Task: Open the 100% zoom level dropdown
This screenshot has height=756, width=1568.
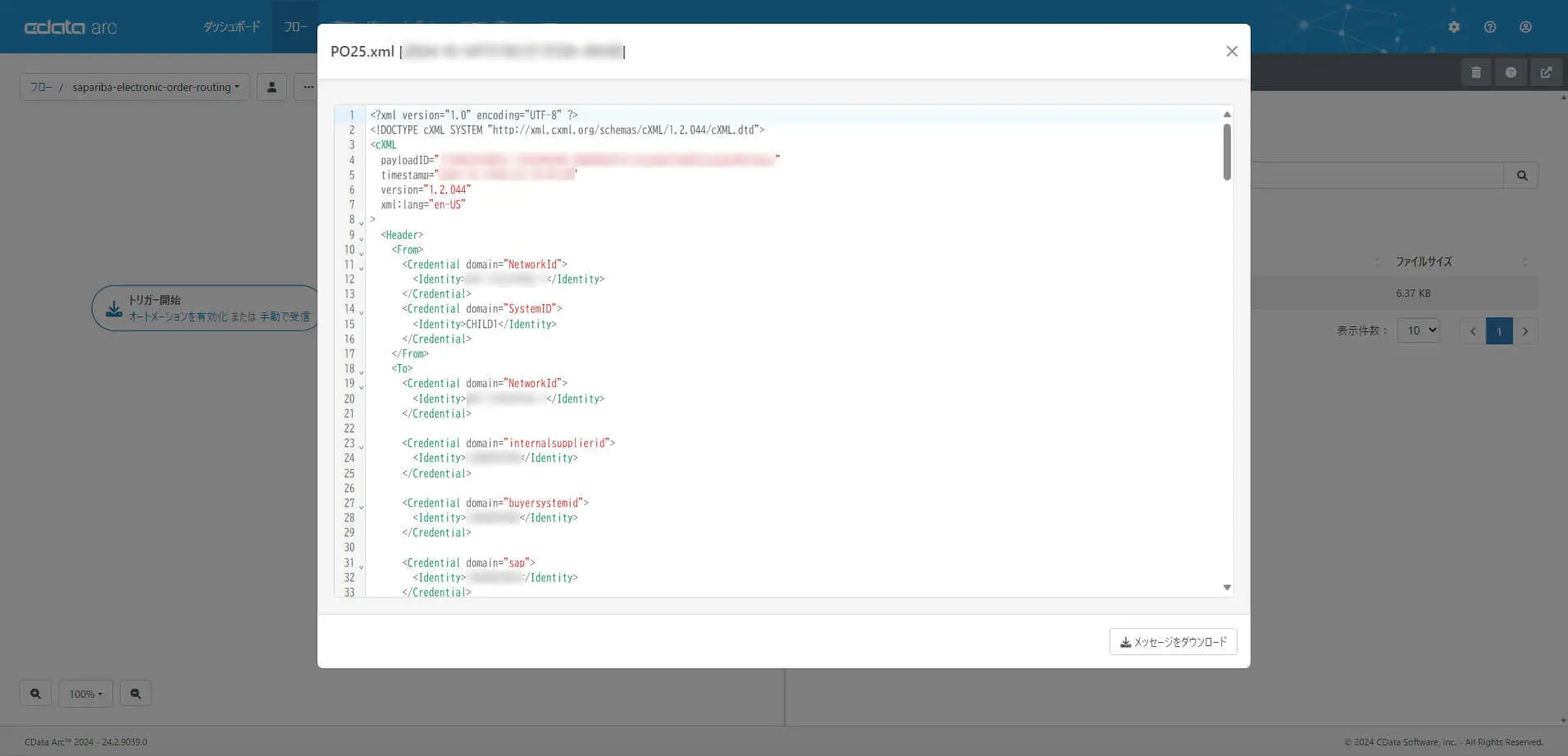Action: click(x=85, y=694)
